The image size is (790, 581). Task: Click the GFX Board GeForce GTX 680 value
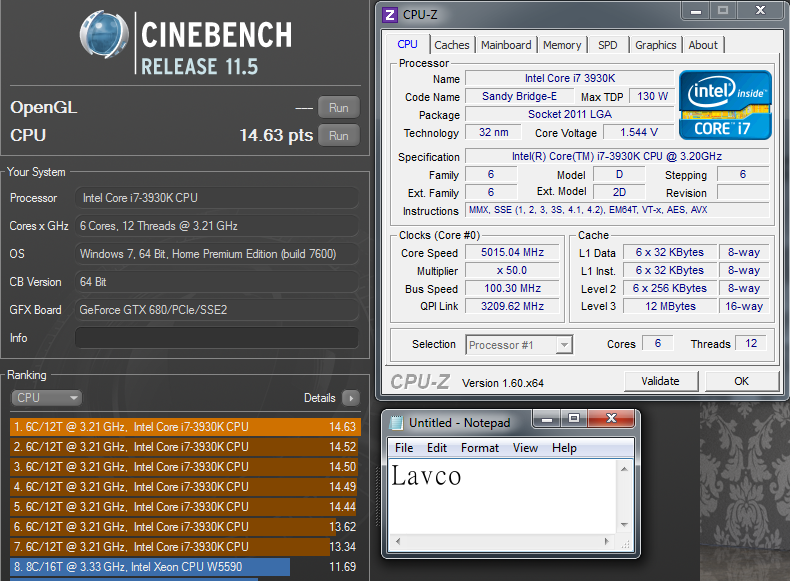[217, 309]
